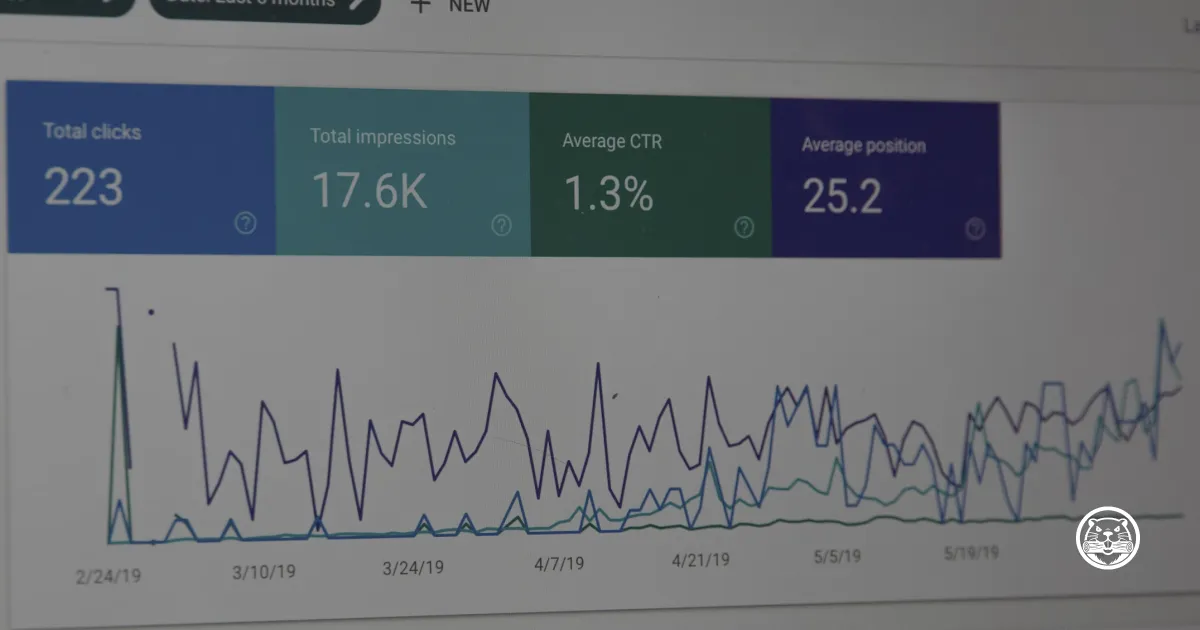Click the pencil edit icon on date filter
Screen dimensions: 1200x630
pyautogui.click(x=357, y=4)
